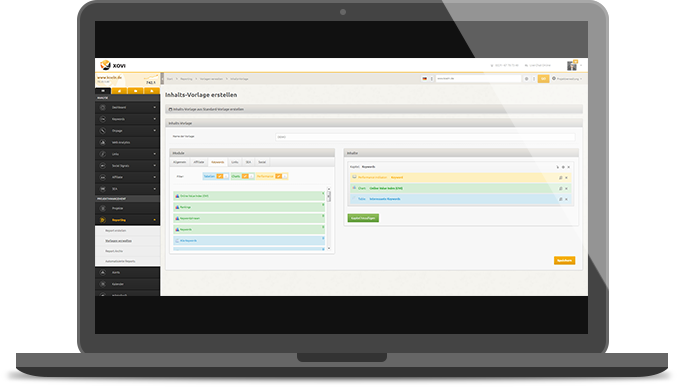
Task: Click the settings gear in Kapitel Keywords header
Action: [563, 167]
